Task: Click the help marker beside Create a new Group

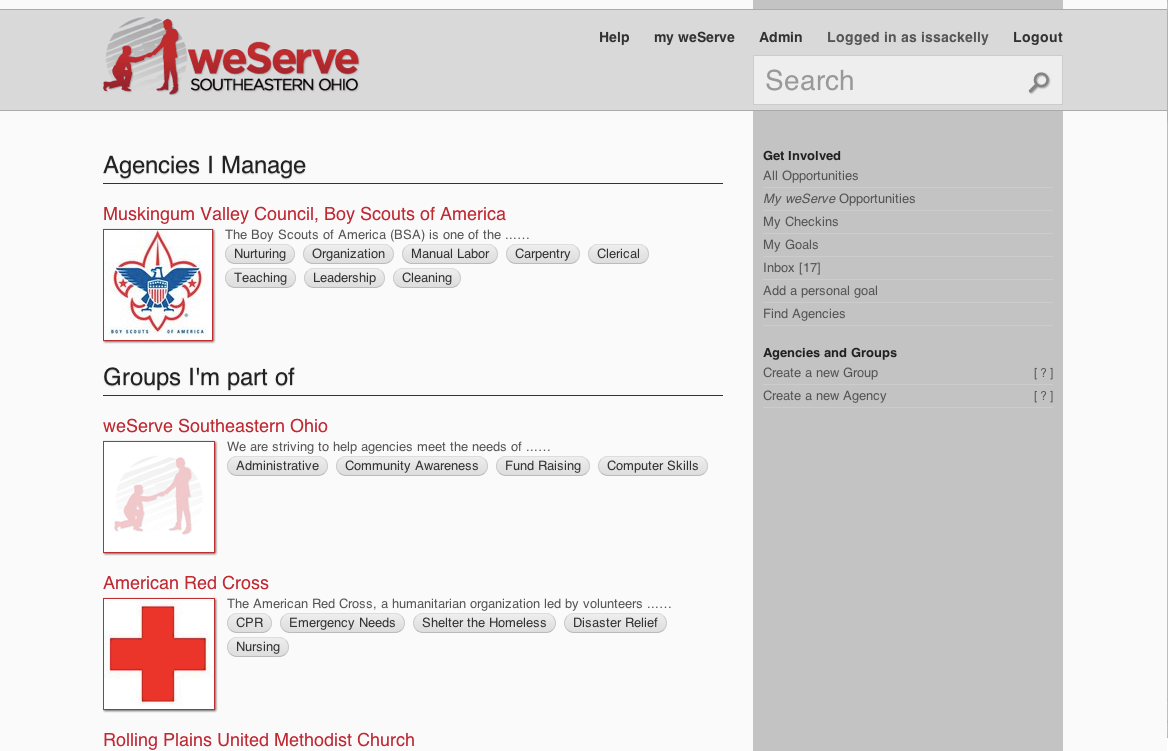Action: 1043,373
